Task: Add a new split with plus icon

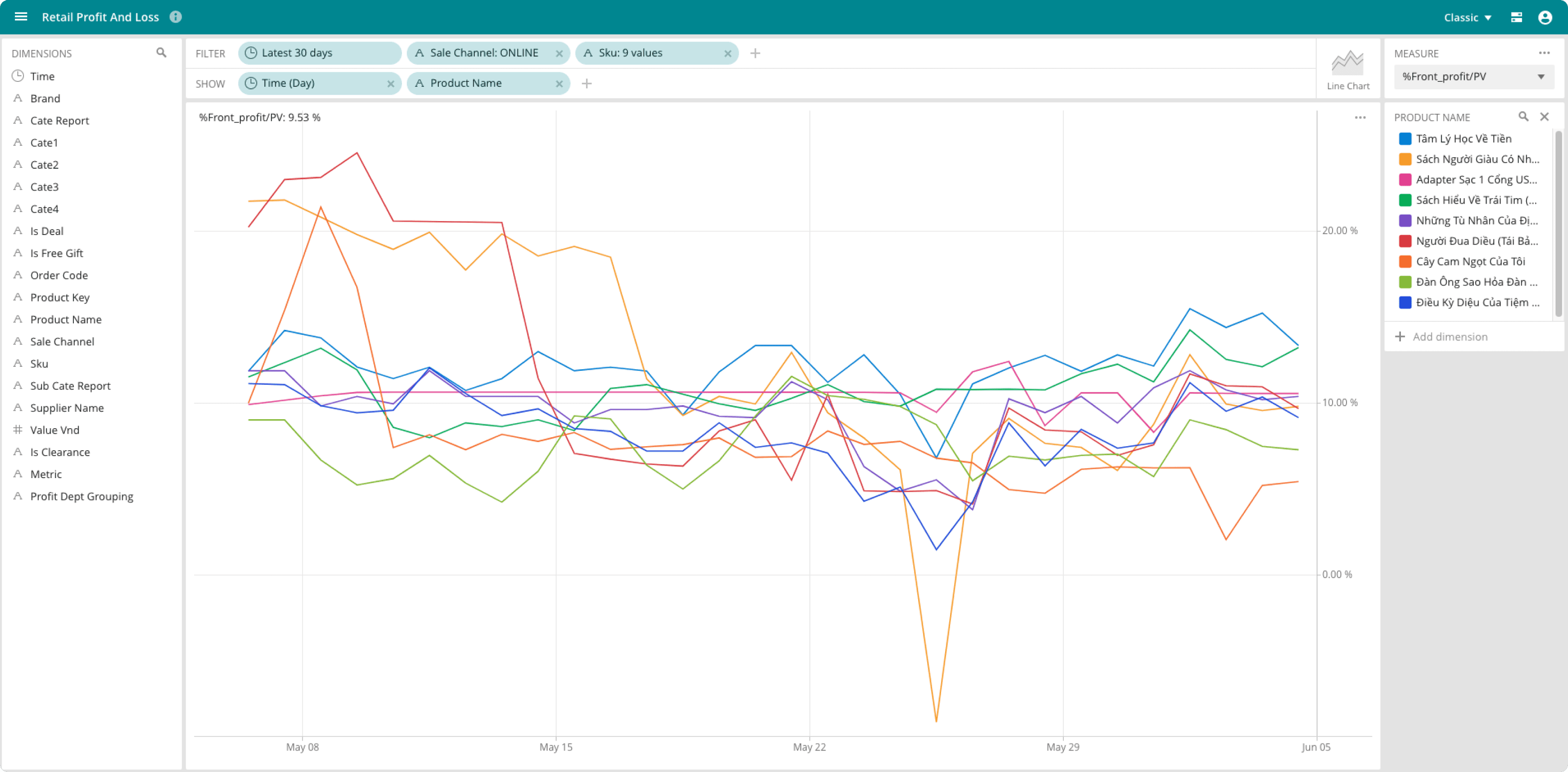Action: point(586,83)
